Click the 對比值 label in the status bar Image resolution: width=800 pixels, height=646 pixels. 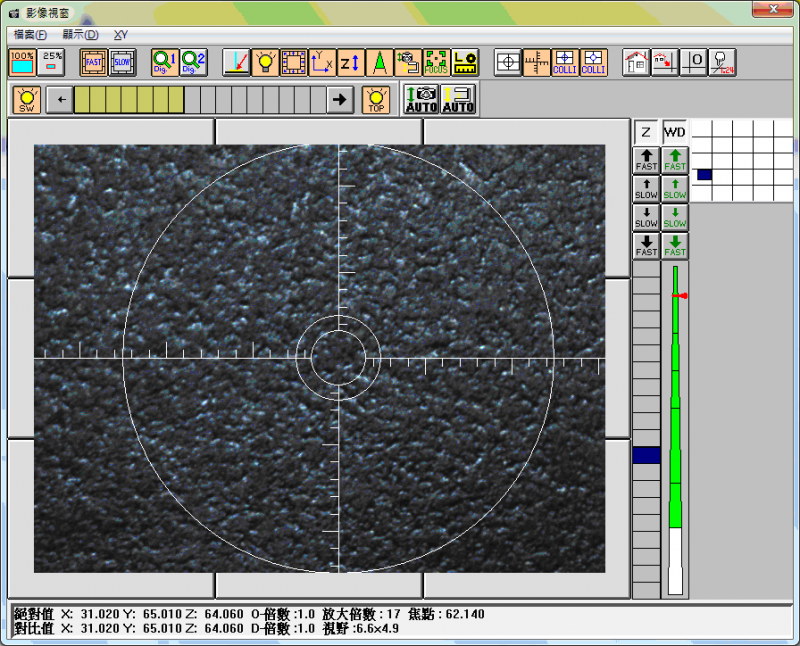(34, 629)
